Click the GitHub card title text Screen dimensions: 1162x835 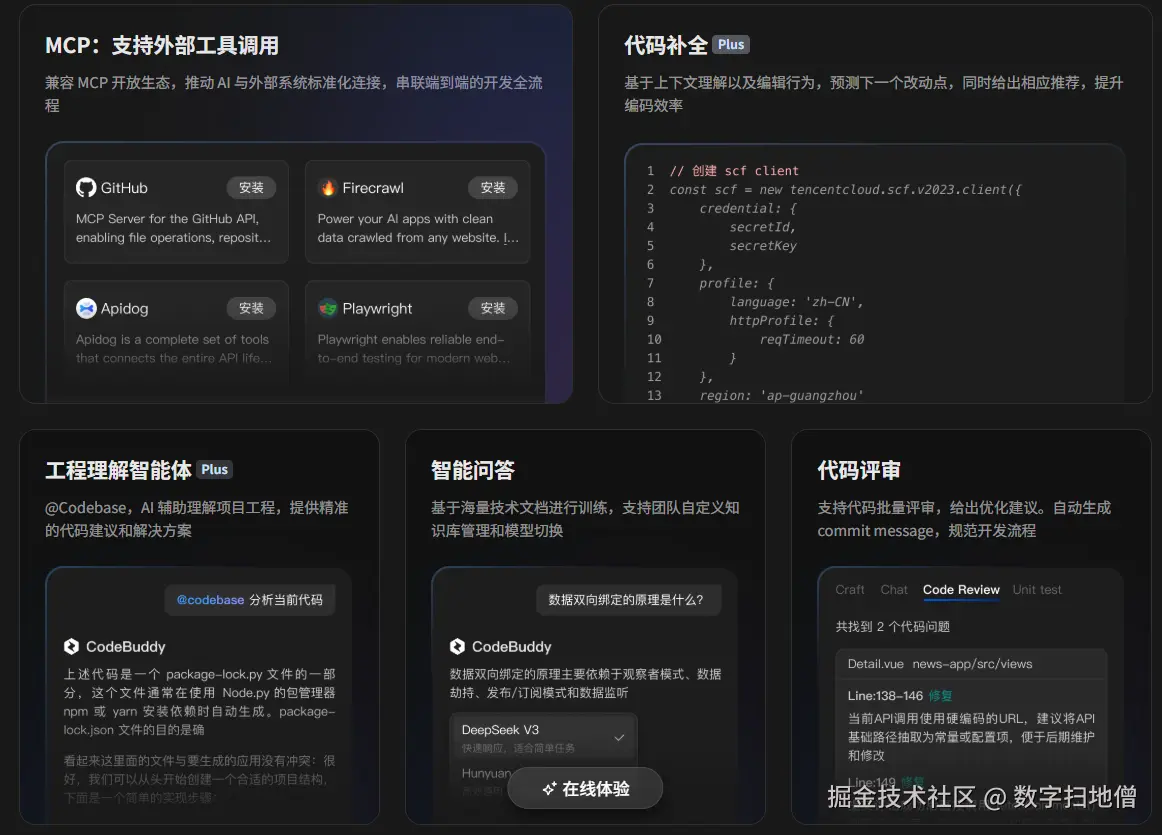pos(124,187)
